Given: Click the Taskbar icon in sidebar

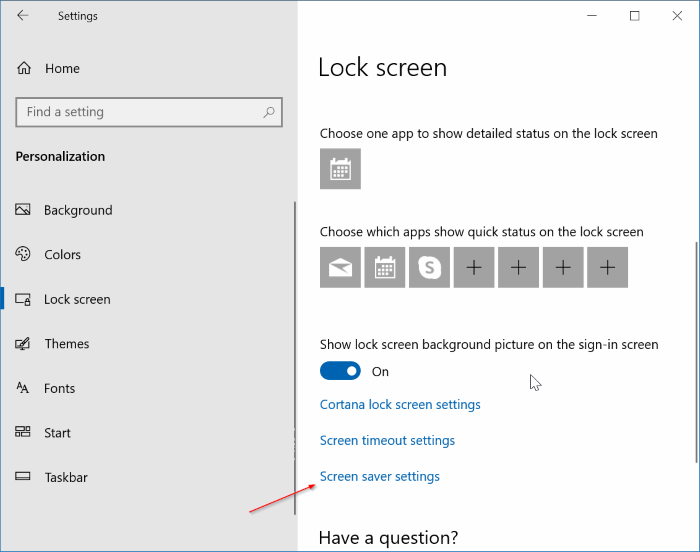Looking at the screenshot, I should (x=23, y=476).
